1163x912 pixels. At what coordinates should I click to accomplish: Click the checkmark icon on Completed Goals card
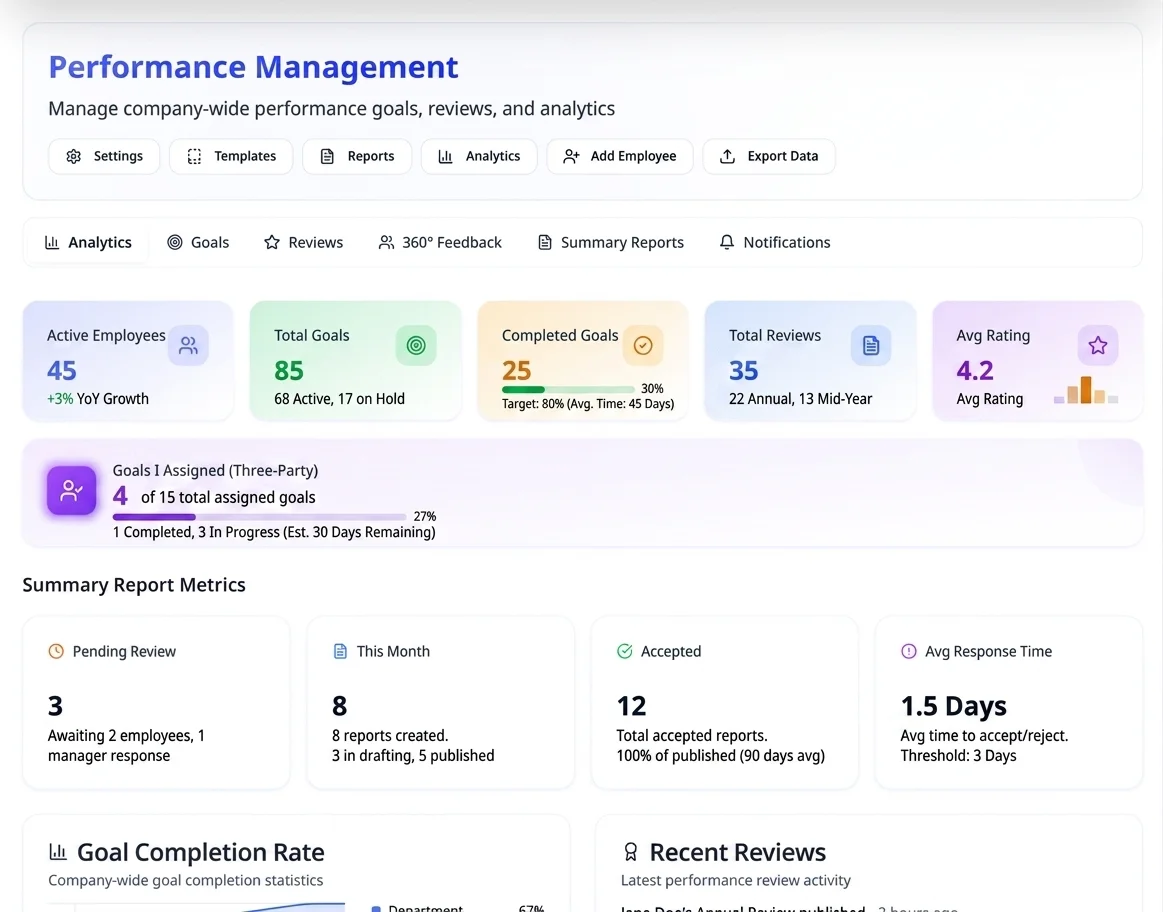tap(643, 346)
